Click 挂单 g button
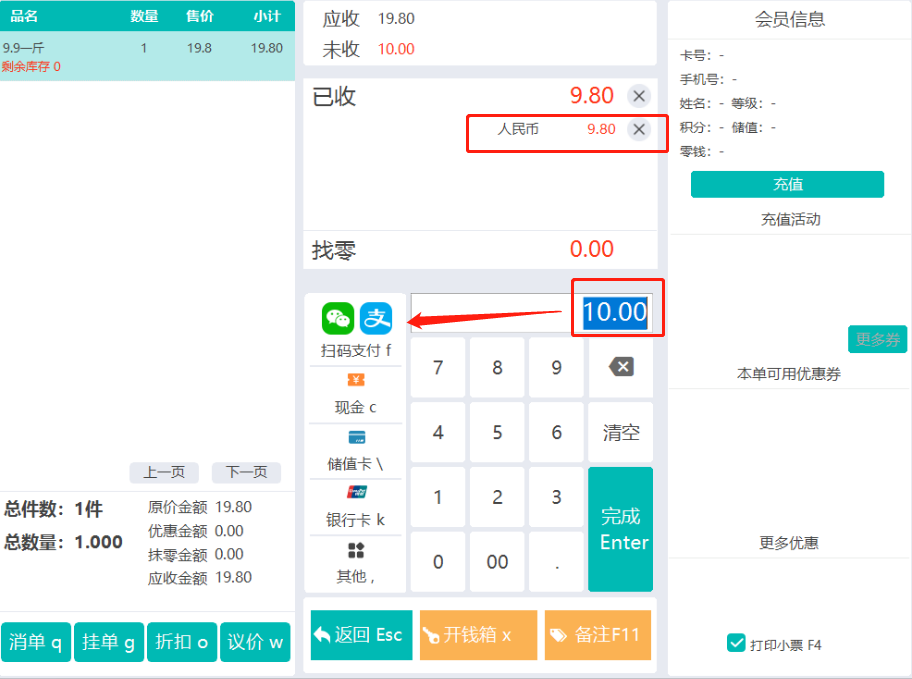Screen dimensions: 912x679 (x=109, y=642)
